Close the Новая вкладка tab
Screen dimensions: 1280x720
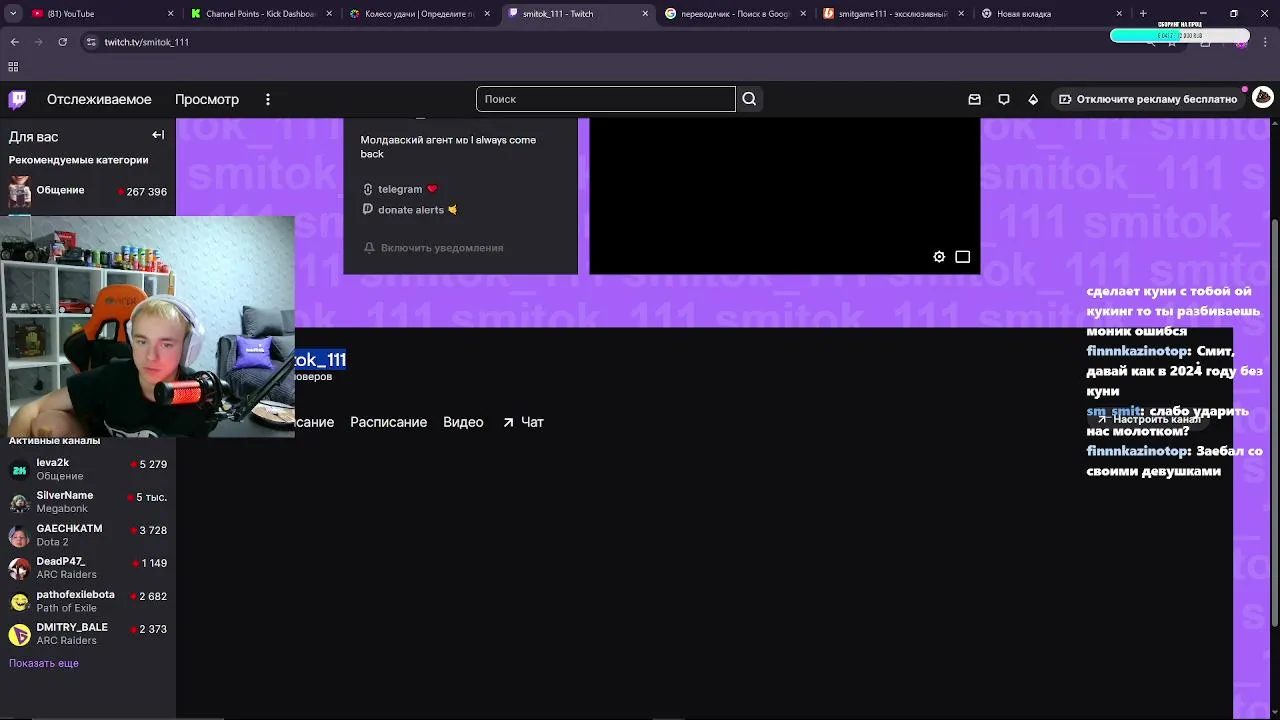click(1118, 14)
